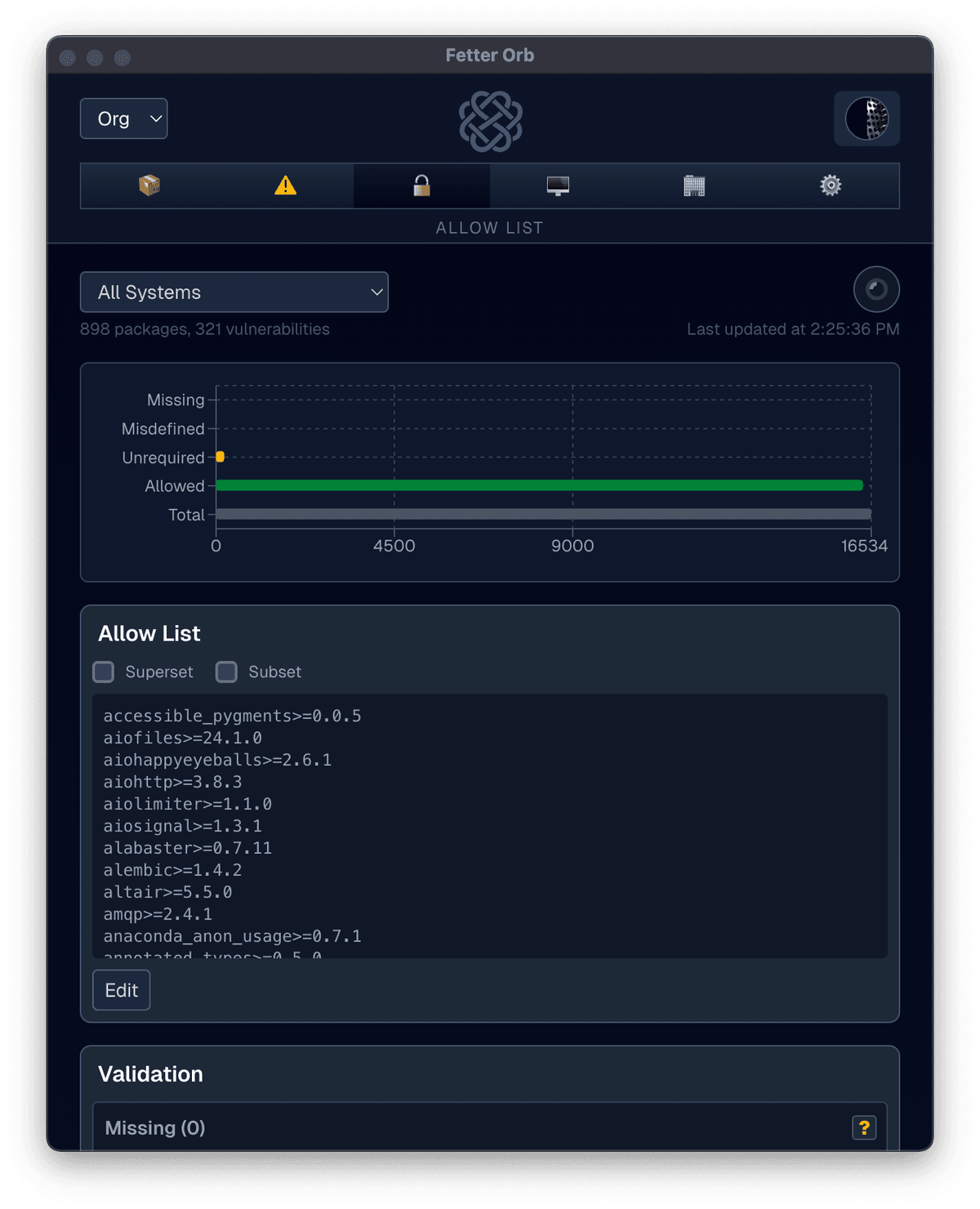
Task: Open the user profile avatar
Action: point(866,118)
